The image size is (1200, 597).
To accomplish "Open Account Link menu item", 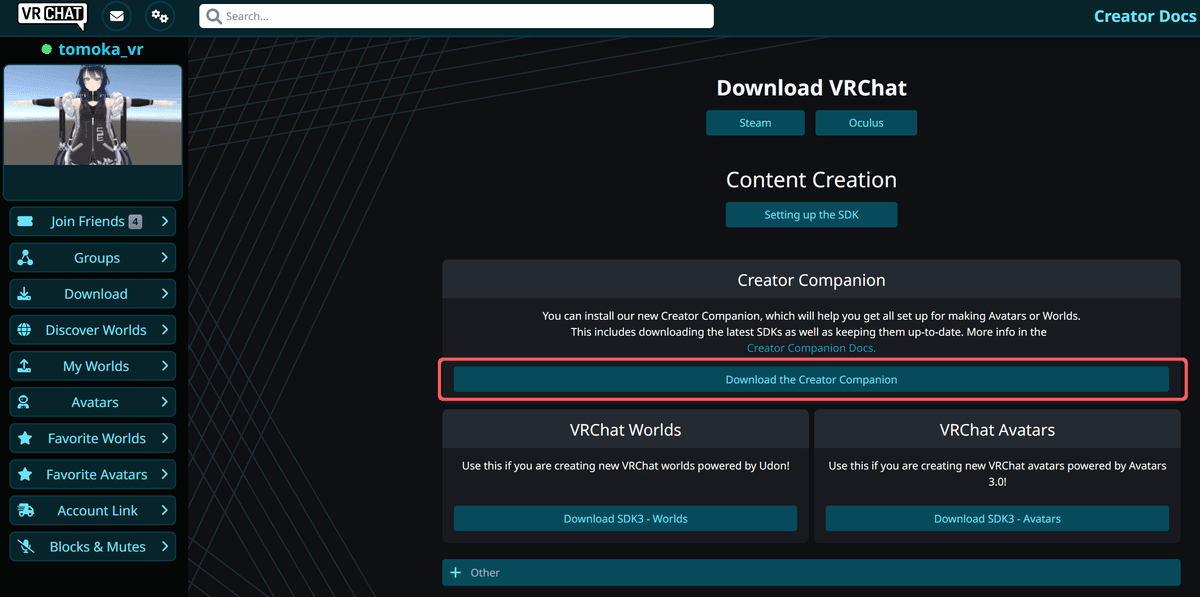I will (x=92, y=510).
